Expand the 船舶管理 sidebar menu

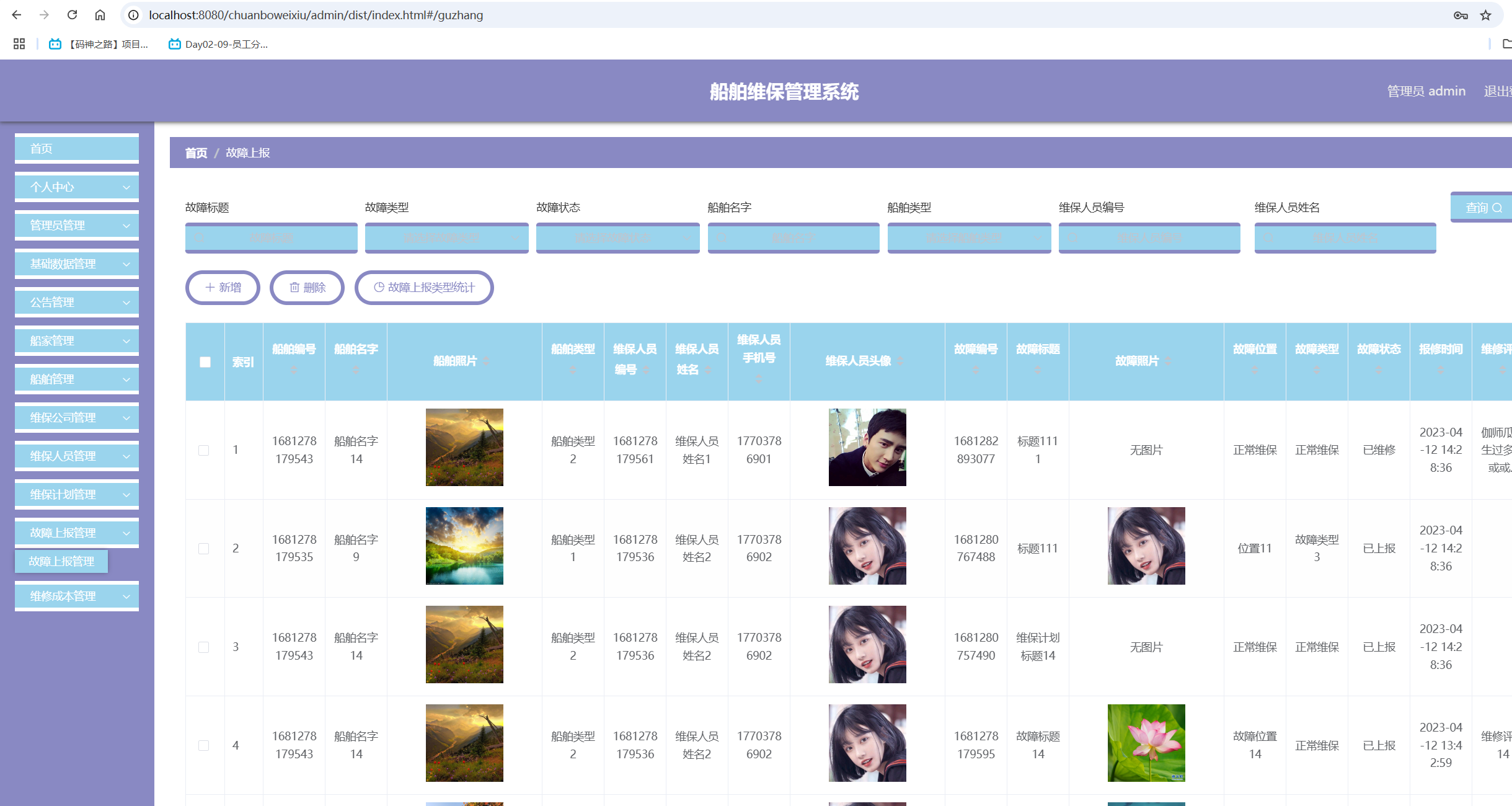(x=77, y=379)
